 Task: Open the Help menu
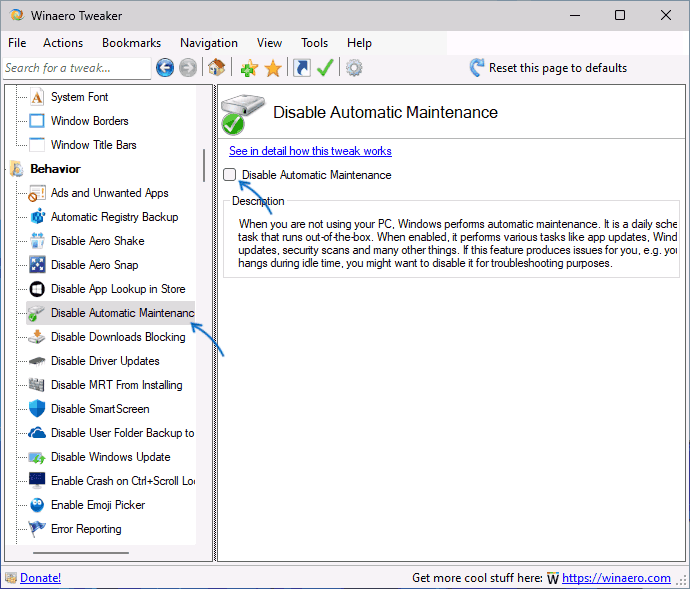tap(359, 43)
